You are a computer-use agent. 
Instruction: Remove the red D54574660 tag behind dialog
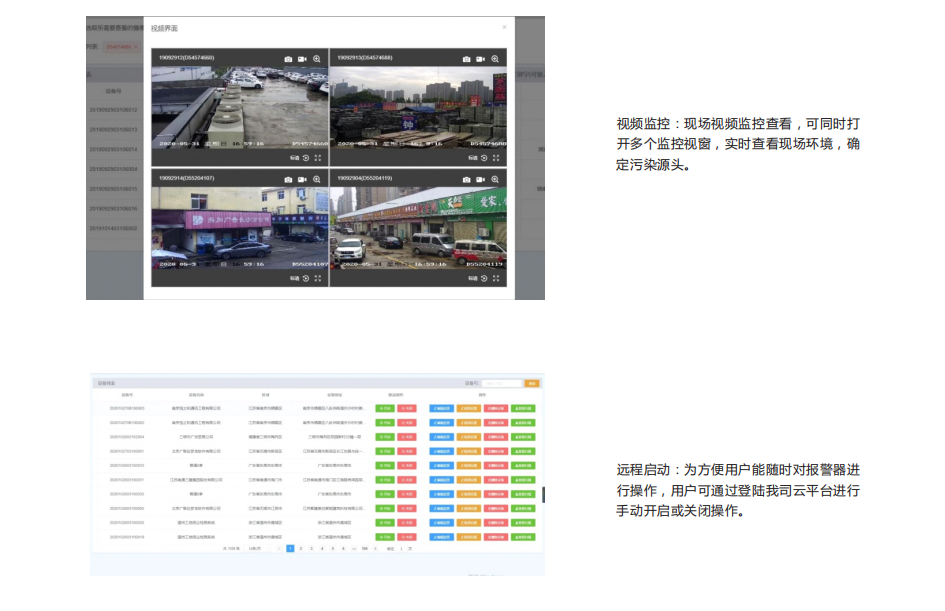coord(136,47)
